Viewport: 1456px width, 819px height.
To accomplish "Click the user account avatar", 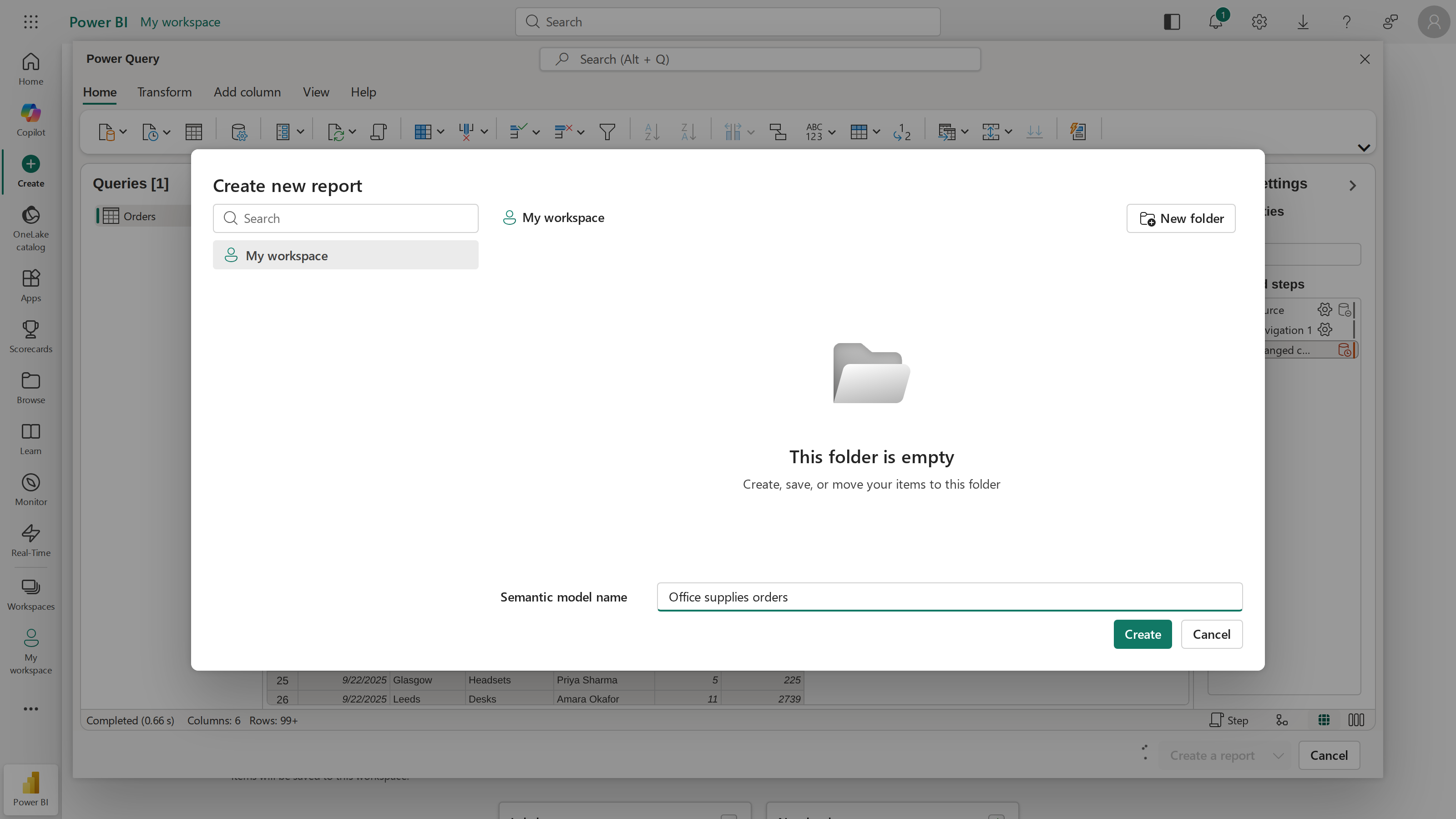I will 1433,22.
